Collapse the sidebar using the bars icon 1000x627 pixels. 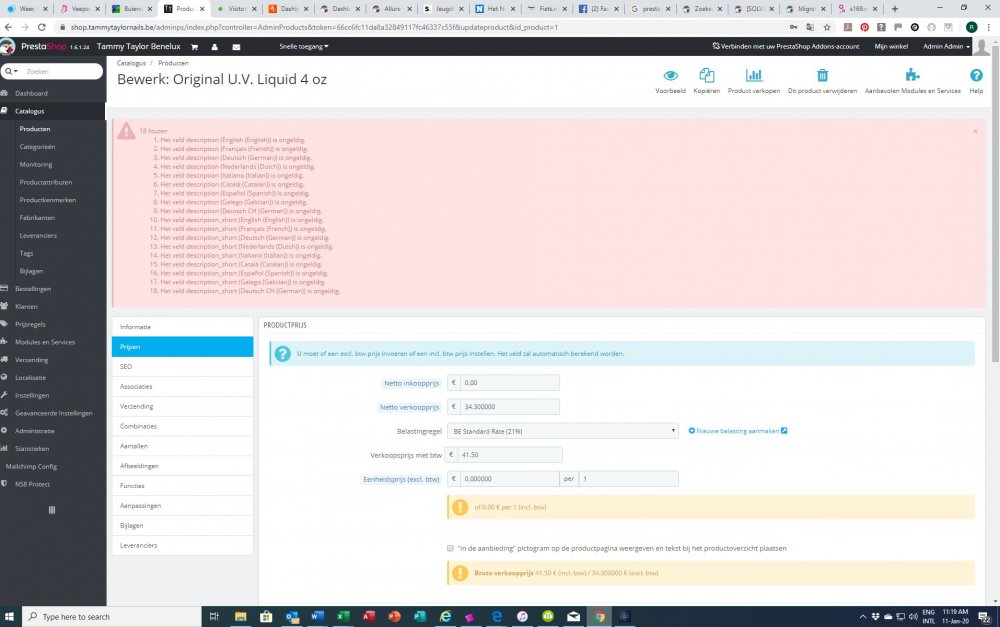tap(52, 510)
